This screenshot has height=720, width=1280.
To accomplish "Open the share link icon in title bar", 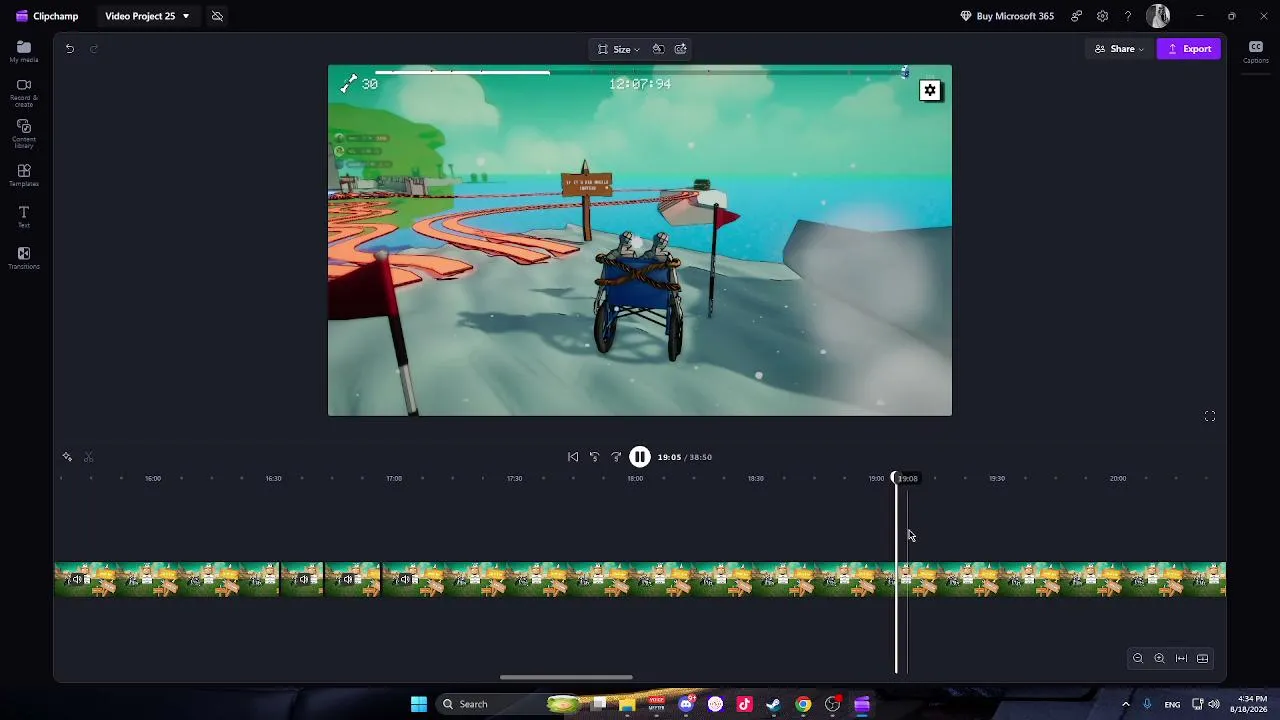I will 1076,16.
